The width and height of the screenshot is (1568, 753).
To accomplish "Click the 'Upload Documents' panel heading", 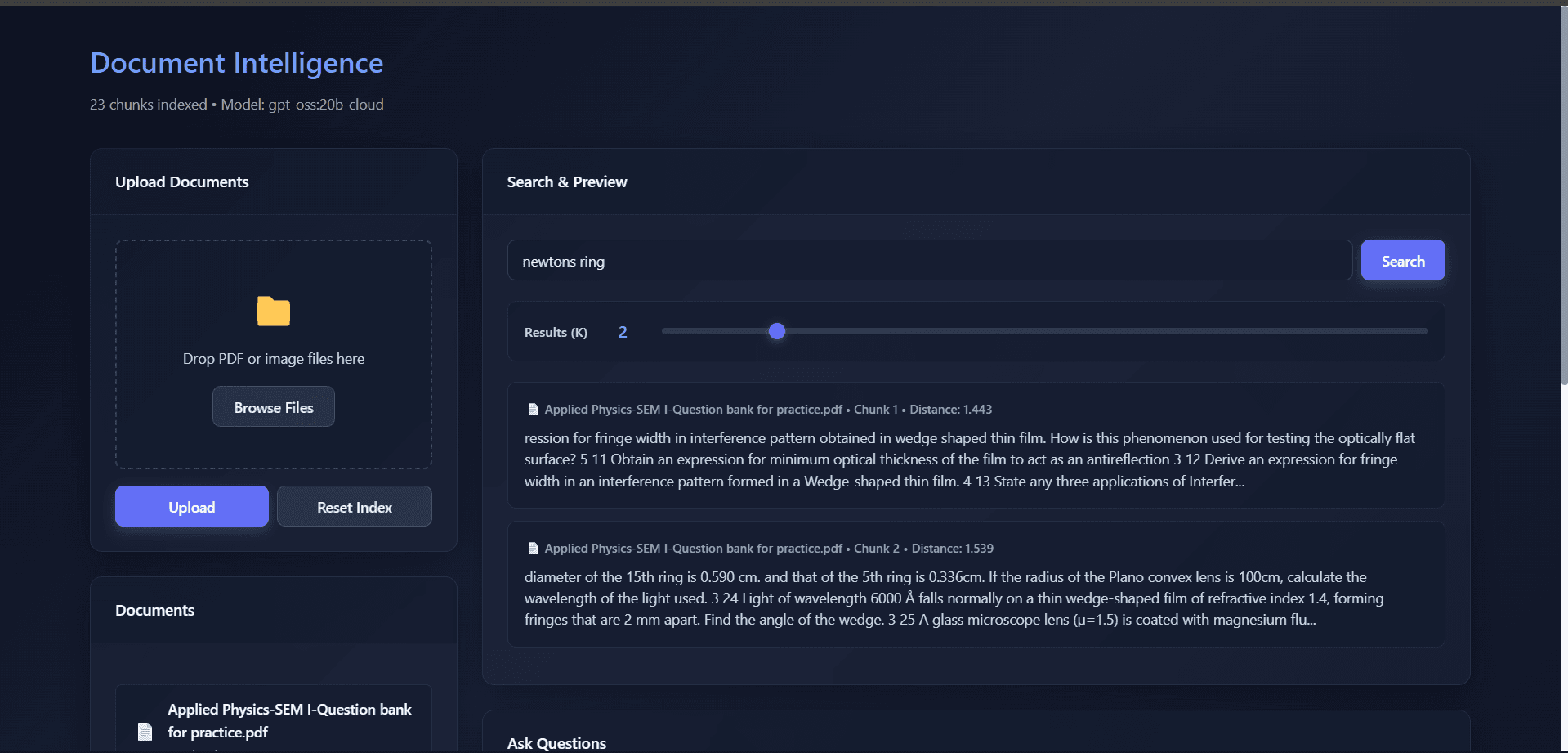I will point(182,182).
